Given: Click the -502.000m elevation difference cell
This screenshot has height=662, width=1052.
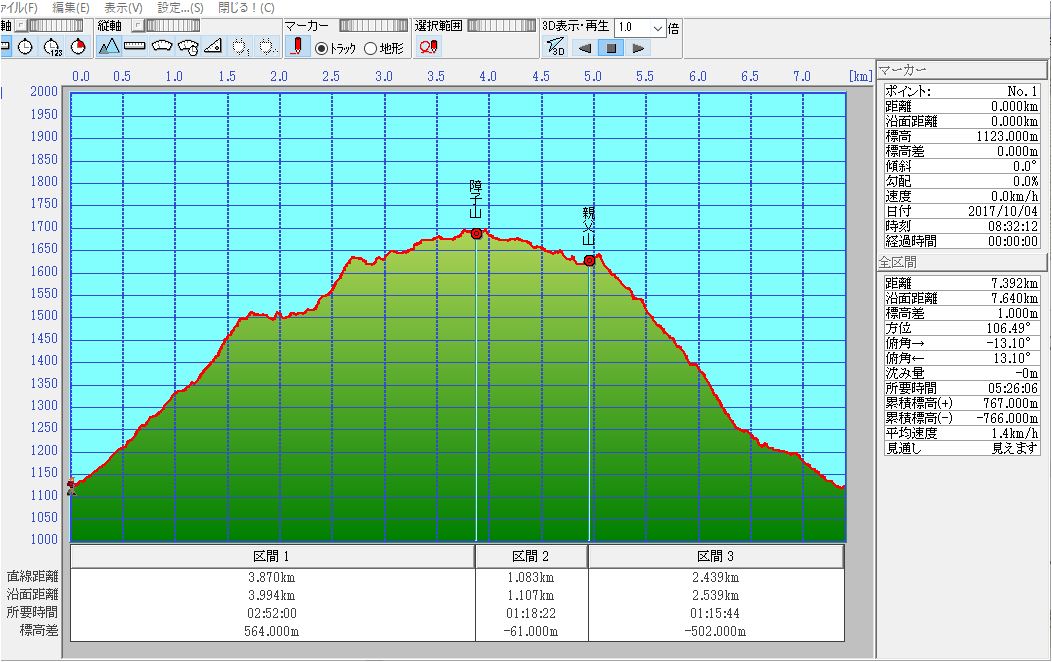Looking at the screenshot, I should coord(715,631).
